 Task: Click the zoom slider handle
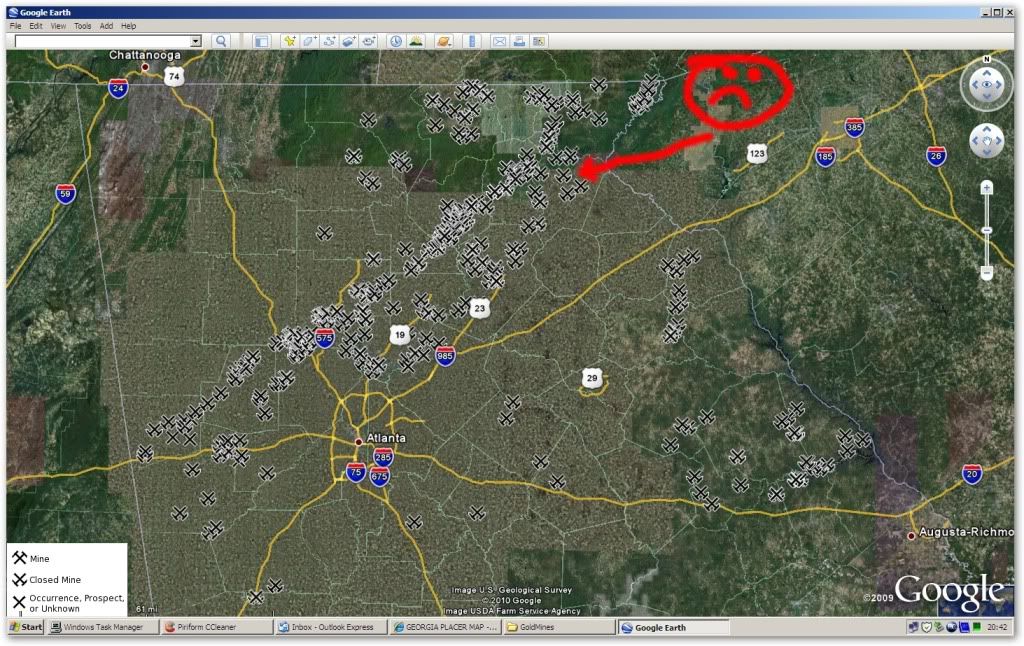coord(987,231)
